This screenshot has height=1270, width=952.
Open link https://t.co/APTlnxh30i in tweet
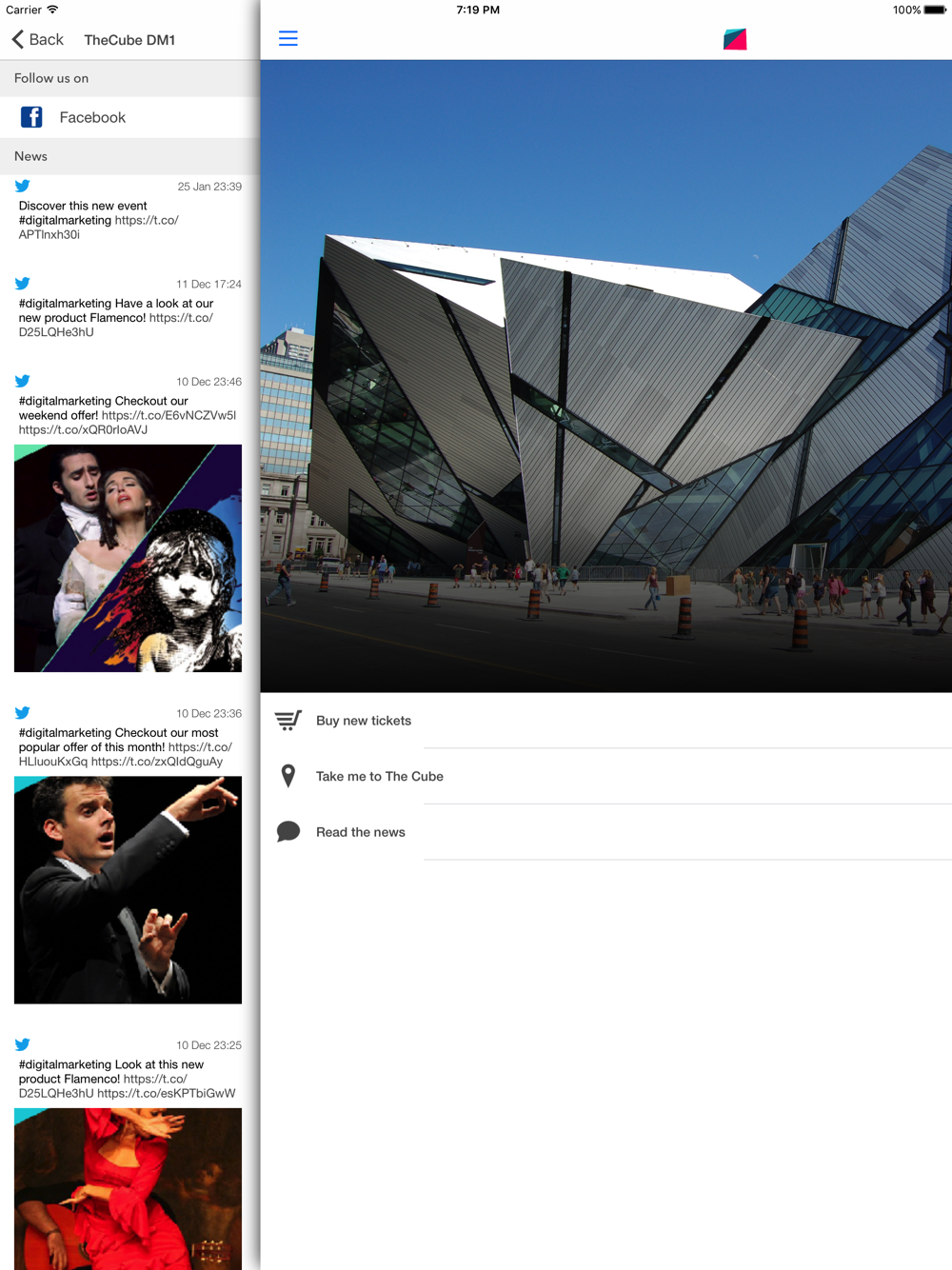[x=99, y=228]
